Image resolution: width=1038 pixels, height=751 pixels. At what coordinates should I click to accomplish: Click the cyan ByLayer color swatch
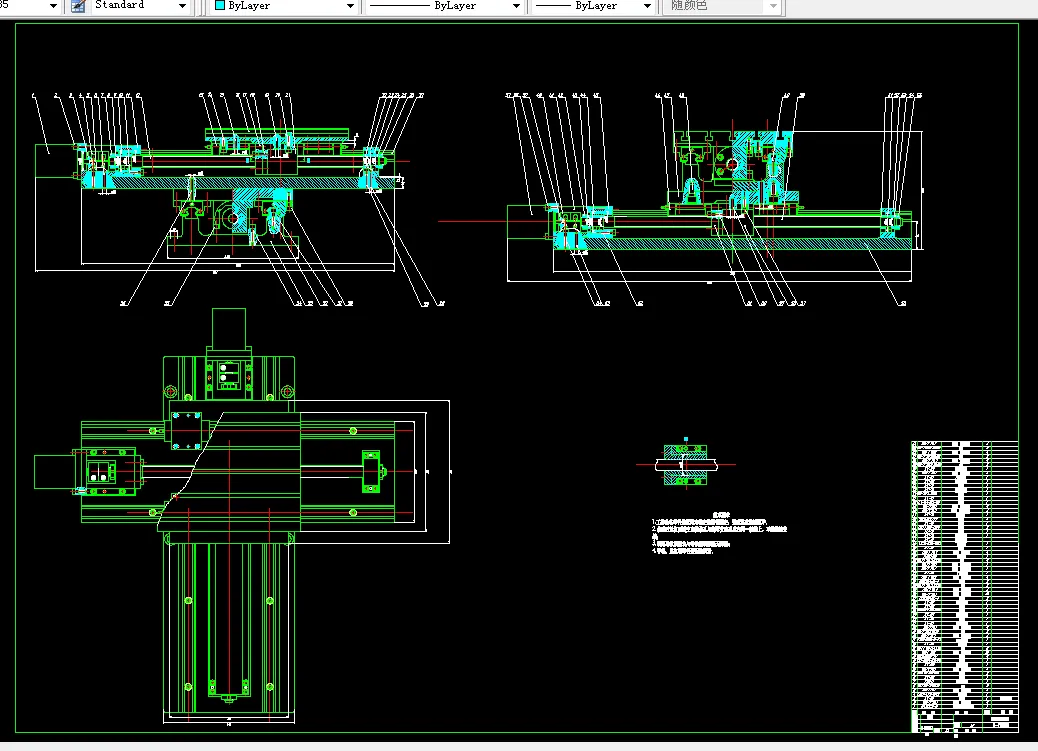click(220, 5)
